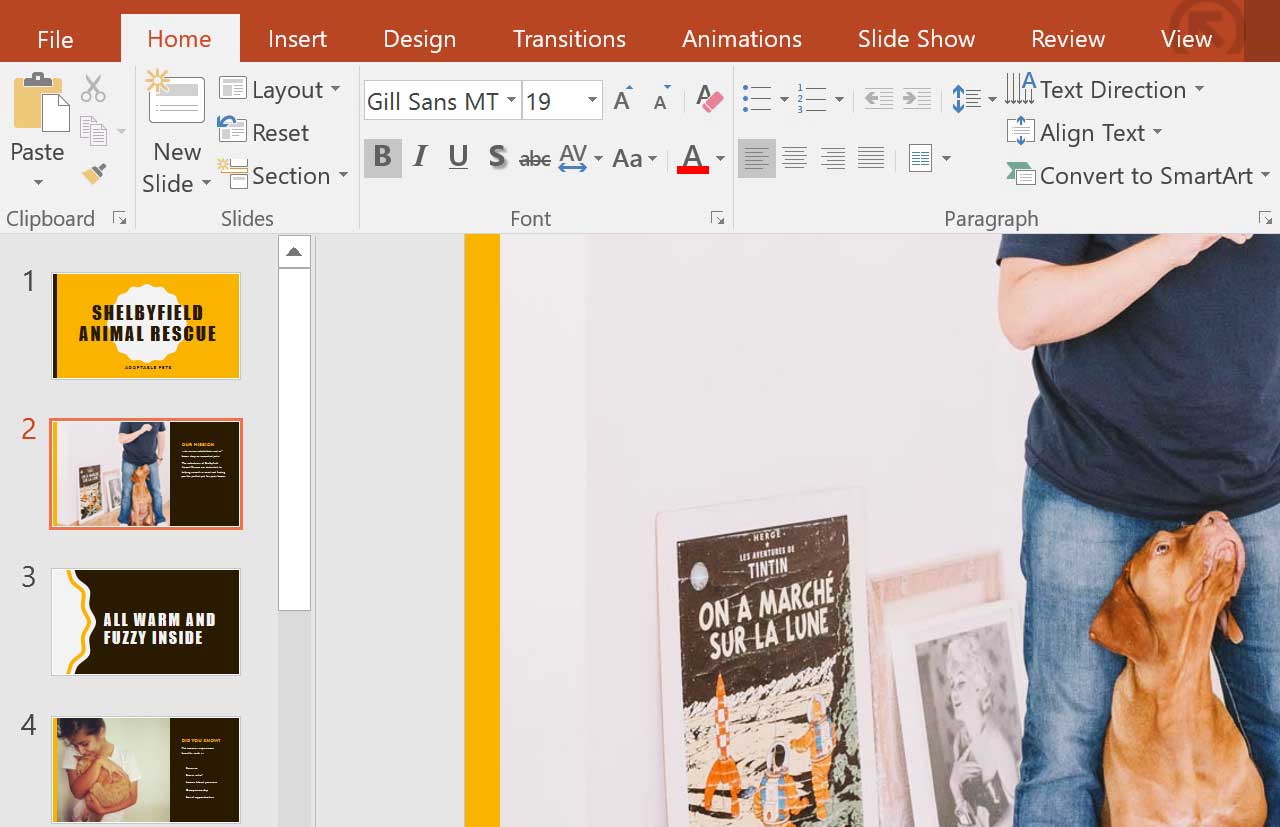Select slide 3 'All Warm and Fuzzy Inside'
1280x827 pixels.
tap(145, 622)
